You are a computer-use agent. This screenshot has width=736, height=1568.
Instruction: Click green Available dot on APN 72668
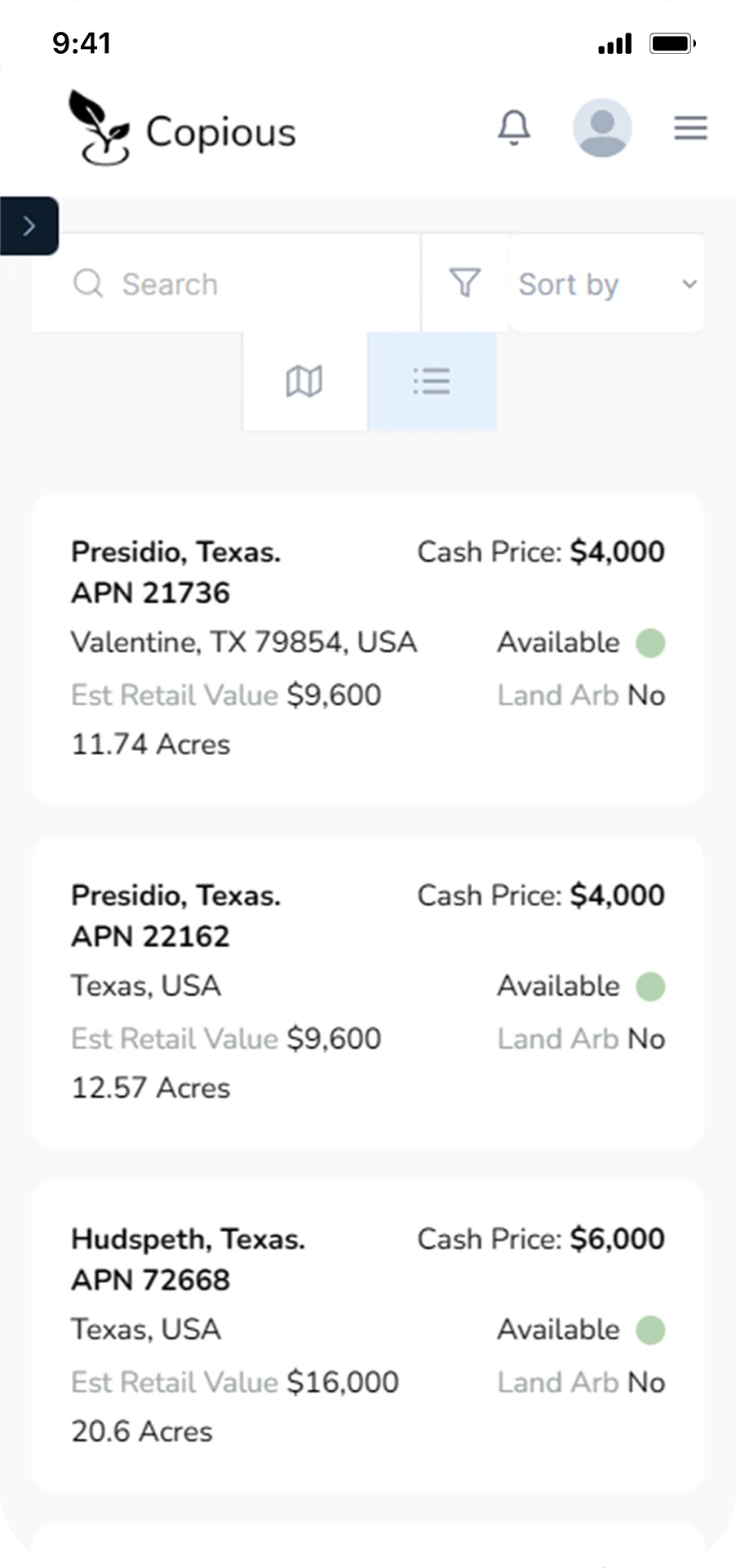click(x=650, y=1330)
